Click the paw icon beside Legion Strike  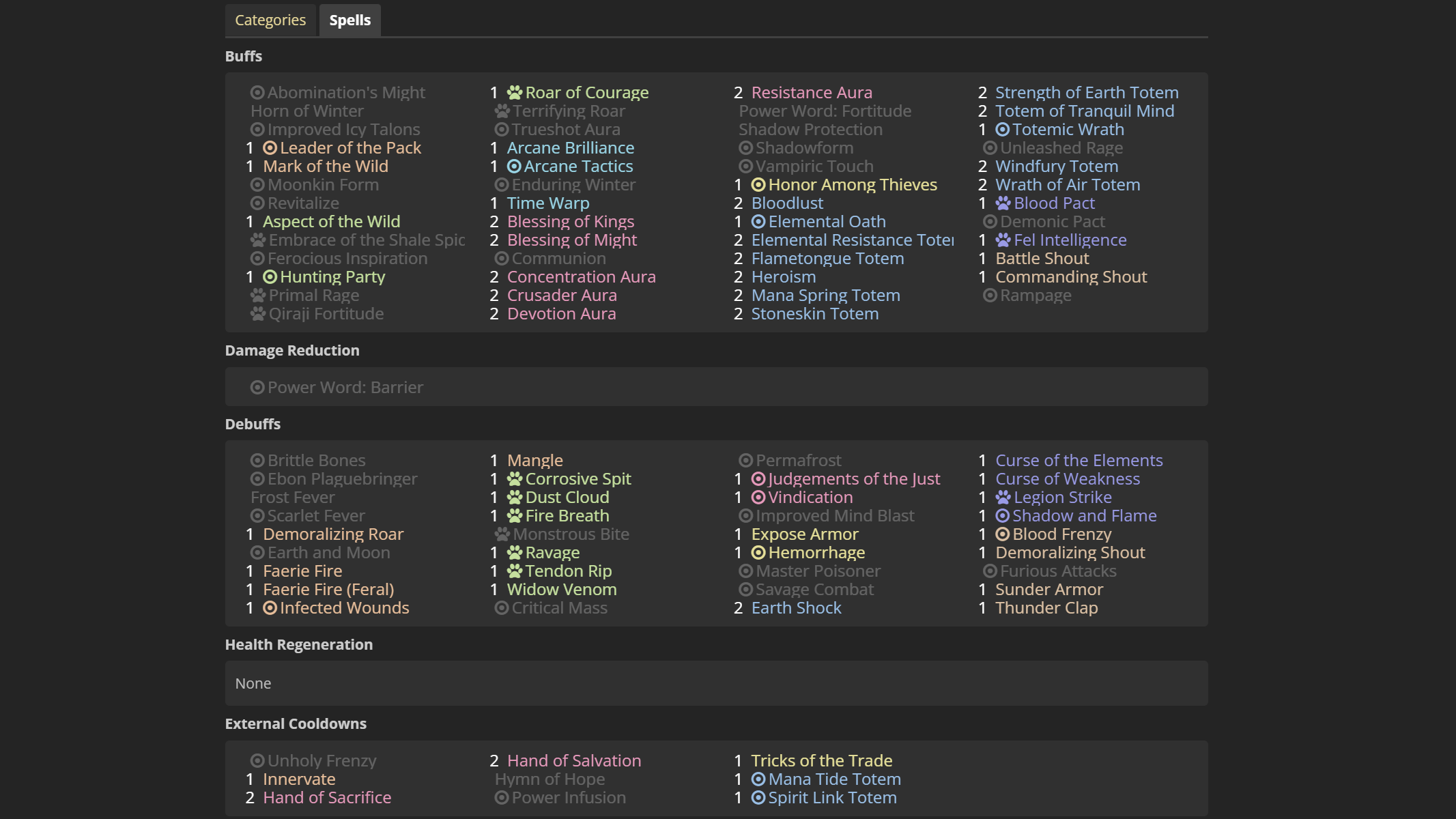1003,498
